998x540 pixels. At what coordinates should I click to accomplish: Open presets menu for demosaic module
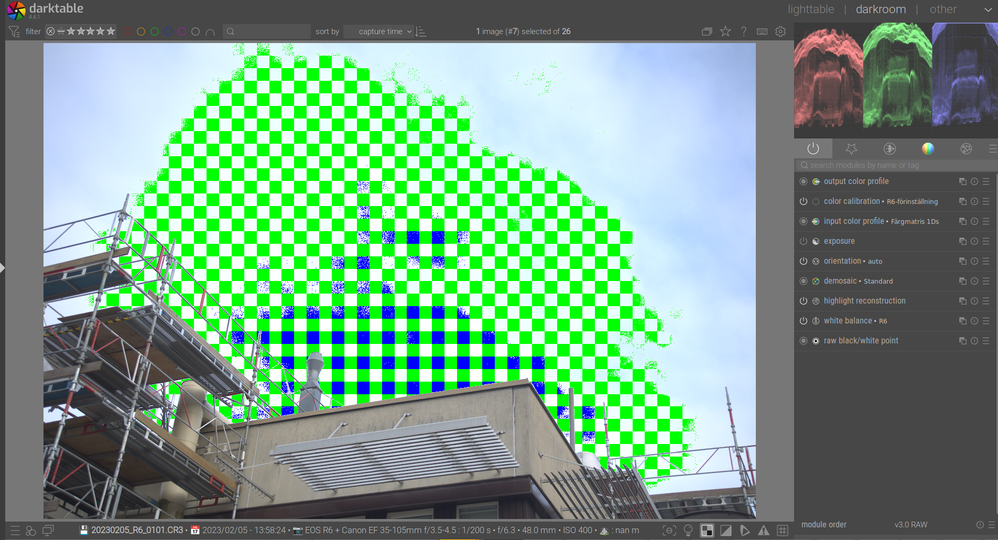(x=986, y=281)
